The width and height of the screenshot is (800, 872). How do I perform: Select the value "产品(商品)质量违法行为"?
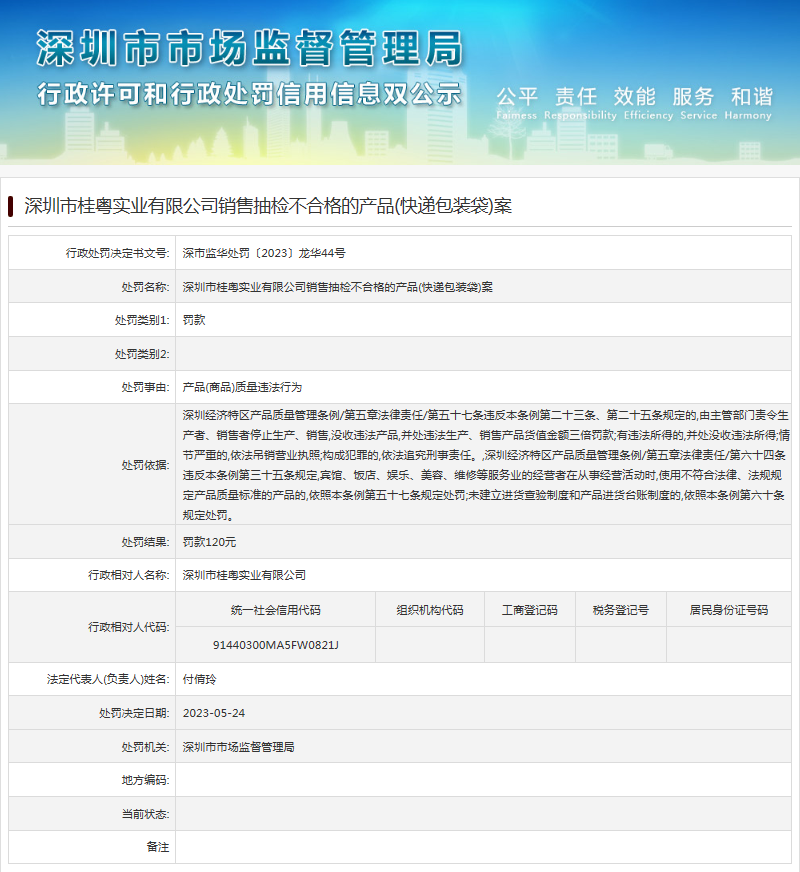242,388
